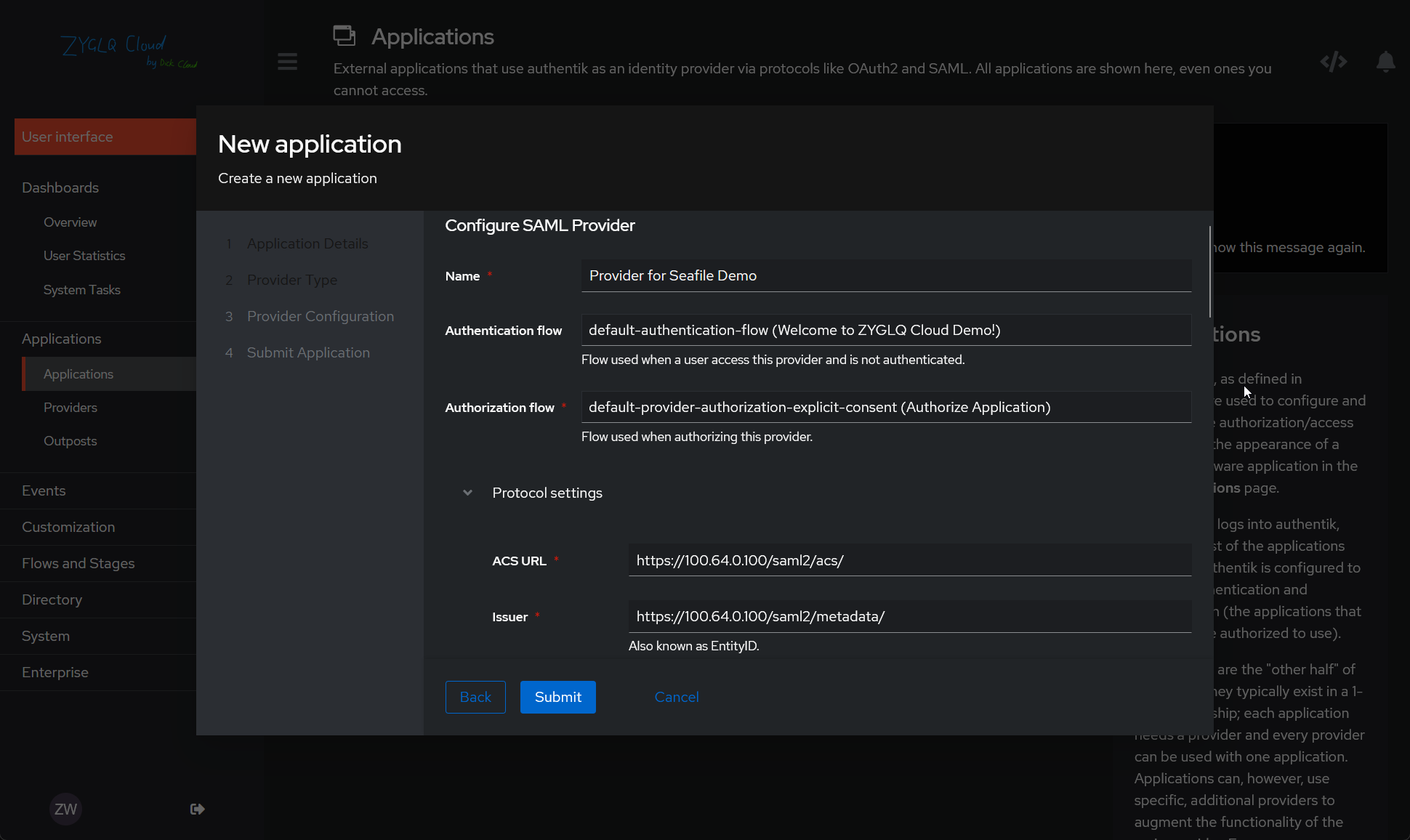Click the ZYGLQ Cloud logo
The height and width of the screenshot is (840, 1410).
coord(129,51)
